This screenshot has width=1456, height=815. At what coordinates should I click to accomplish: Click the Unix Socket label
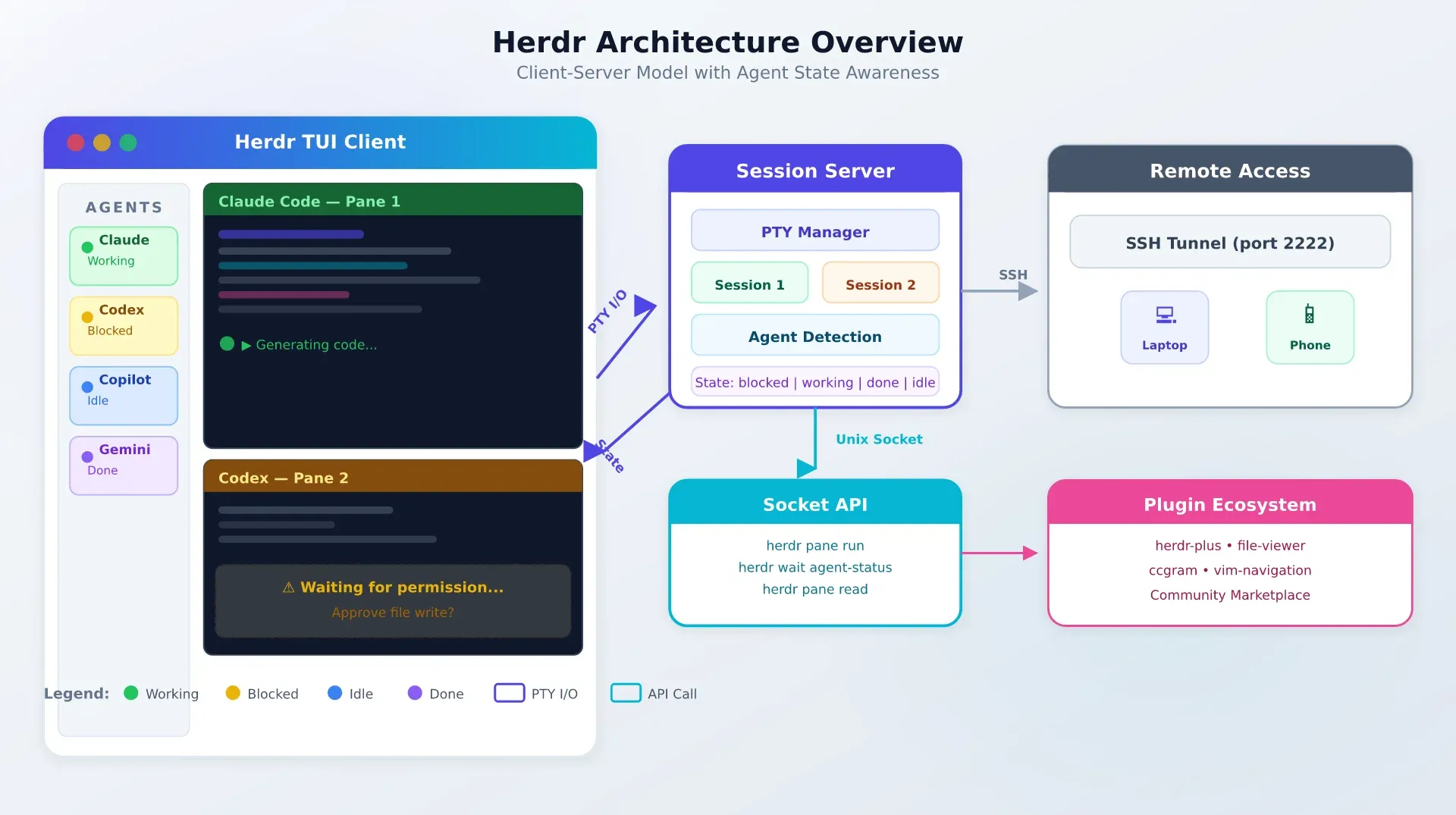pyautogui.click(x=879, y=439)
